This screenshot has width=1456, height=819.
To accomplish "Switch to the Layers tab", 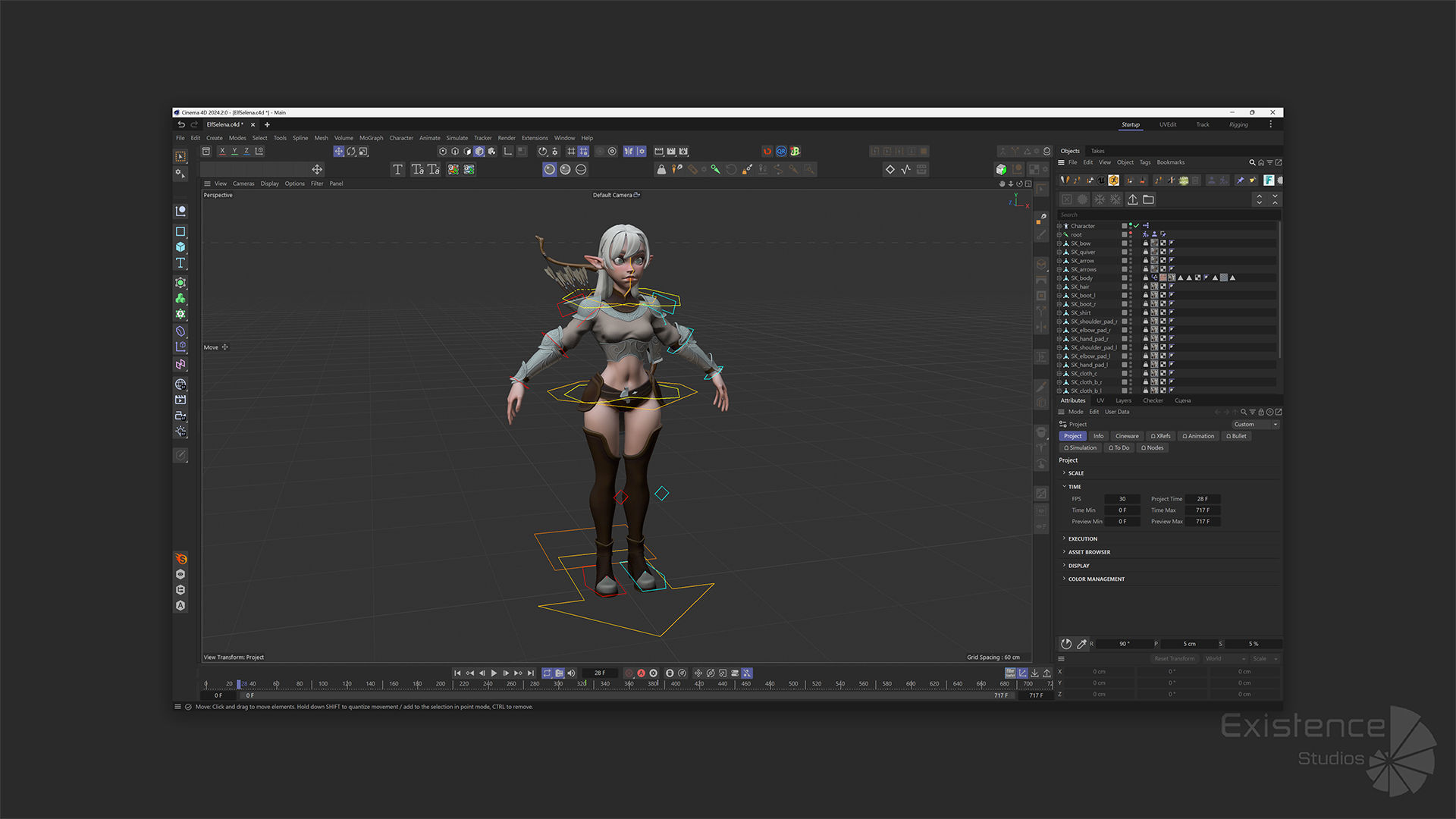I will pos(1123,400).
